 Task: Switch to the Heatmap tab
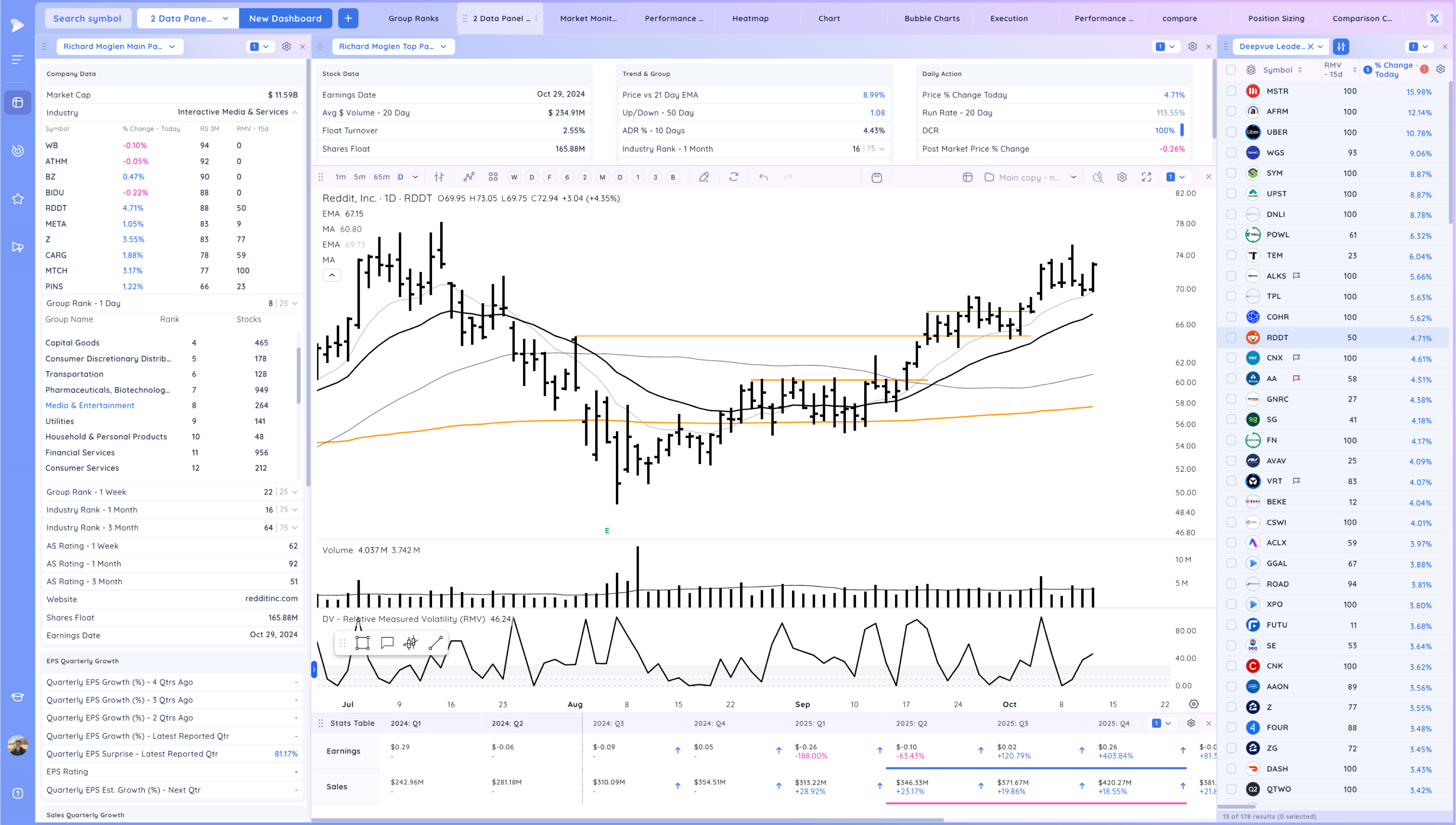pos(750,18)
